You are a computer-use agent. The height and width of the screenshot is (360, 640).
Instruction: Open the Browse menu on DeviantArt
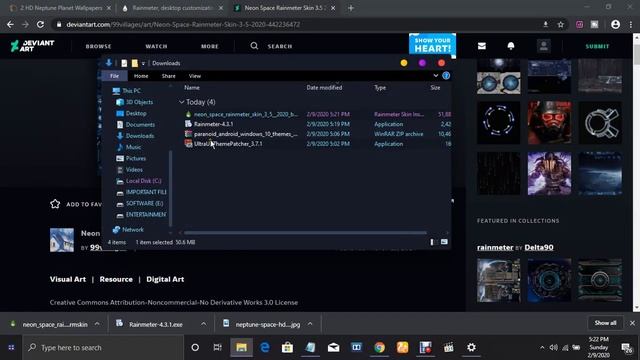pyautogui.click(x=98, y=46)
